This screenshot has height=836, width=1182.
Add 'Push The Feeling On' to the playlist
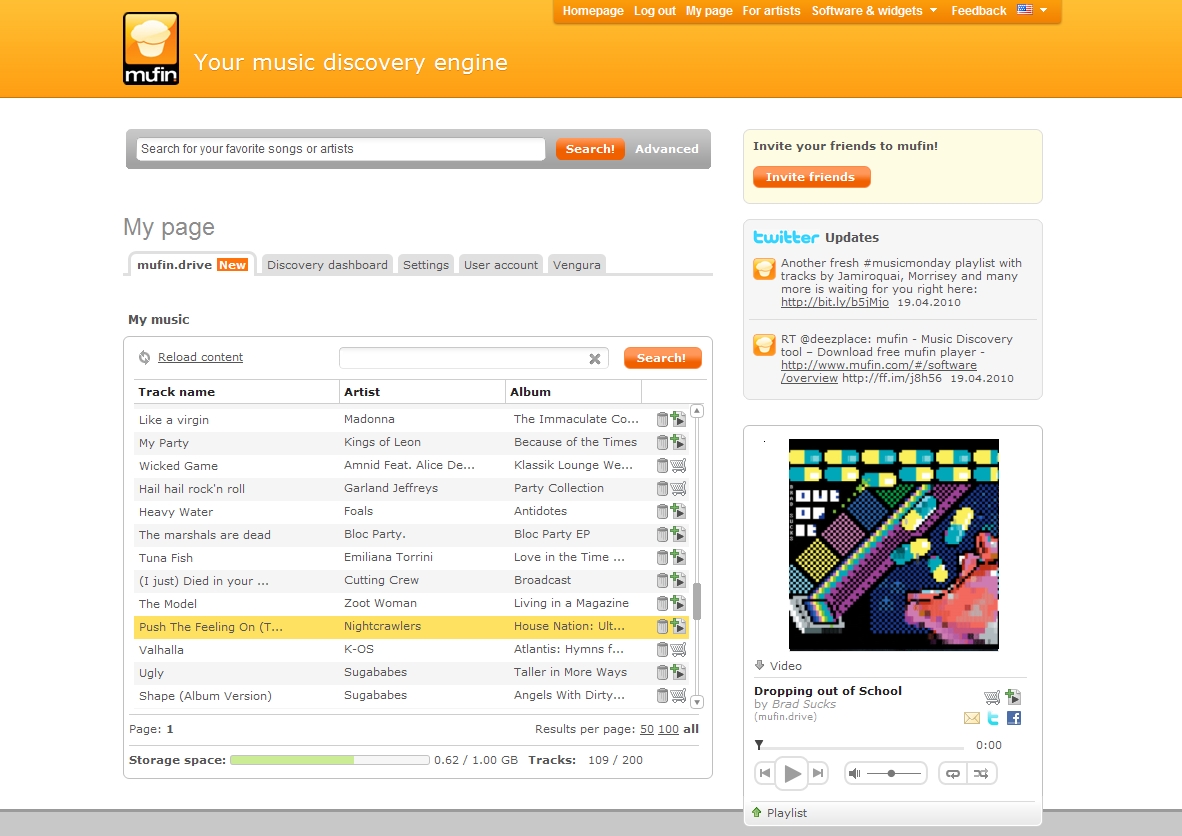coord(678,626)
